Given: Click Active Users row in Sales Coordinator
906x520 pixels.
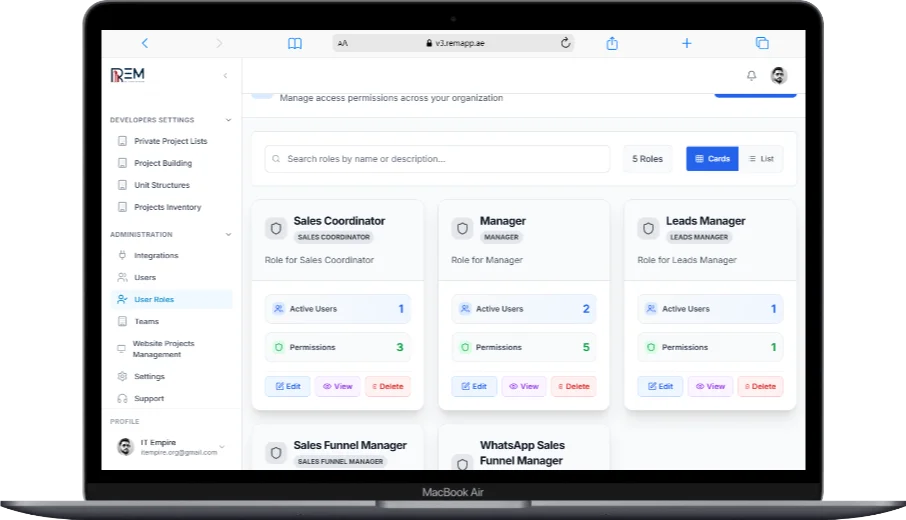Looking at the screenshot, I should (337, 309).
